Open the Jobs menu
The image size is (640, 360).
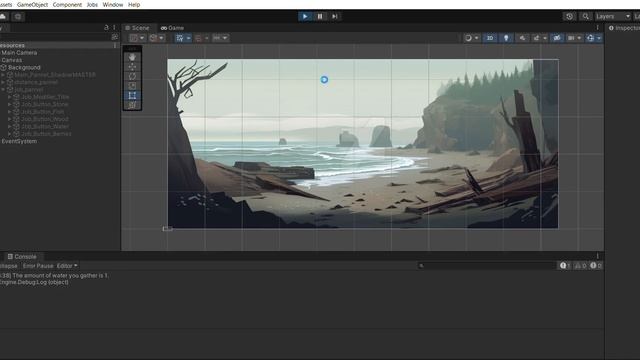click(x=92, y=4)
